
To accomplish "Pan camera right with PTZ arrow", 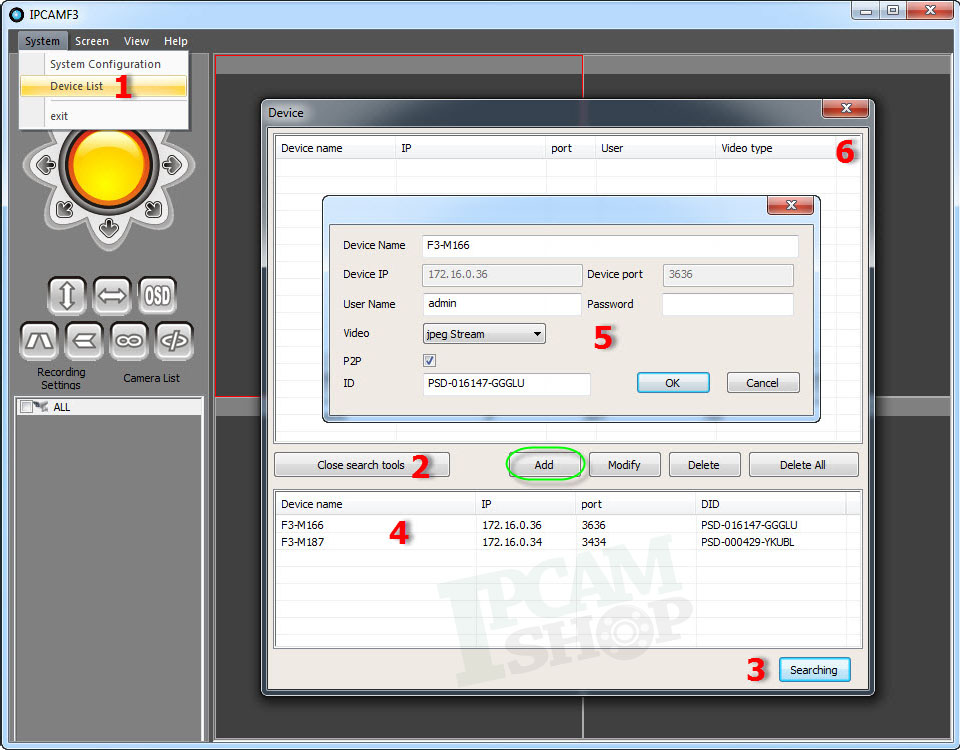I will coord(172,164).
